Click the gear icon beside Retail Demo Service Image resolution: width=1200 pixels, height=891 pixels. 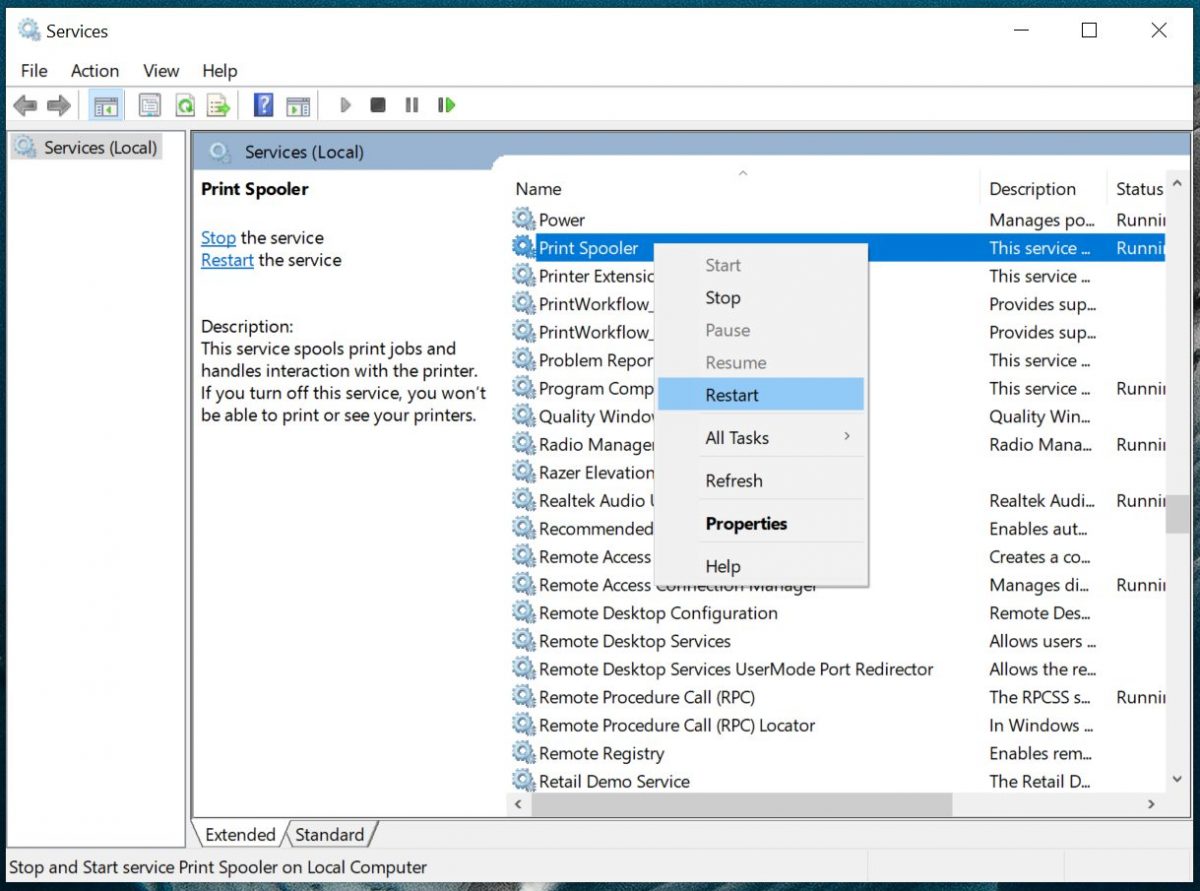524,780
